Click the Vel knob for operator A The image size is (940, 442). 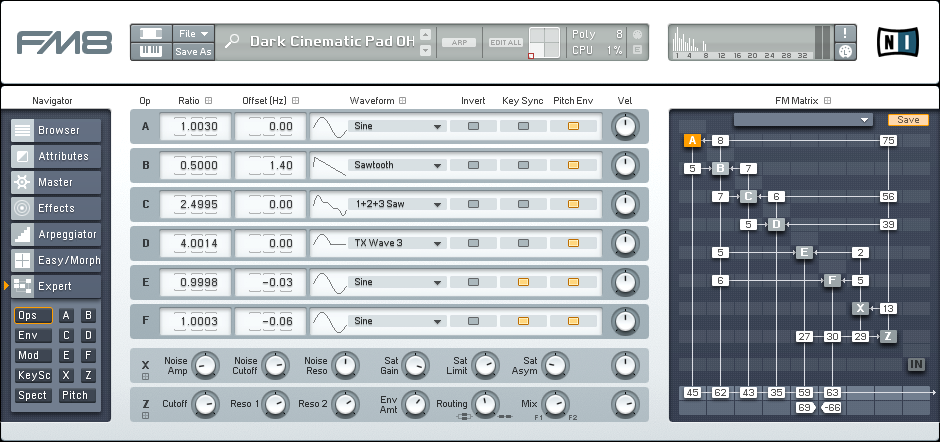point(625,127)
